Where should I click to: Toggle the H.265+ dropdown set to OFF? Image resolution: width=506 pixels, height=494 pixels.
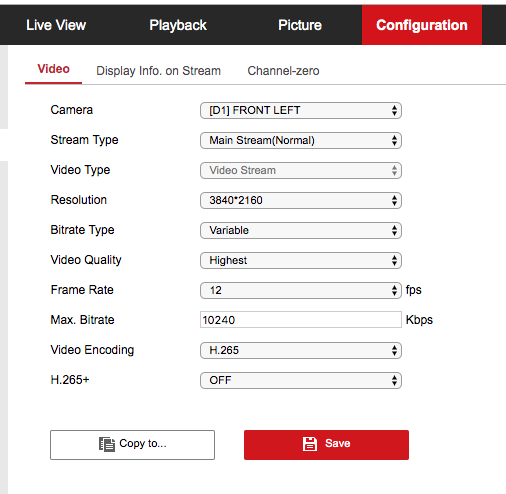pyautogui.click(x=301, y=380)
